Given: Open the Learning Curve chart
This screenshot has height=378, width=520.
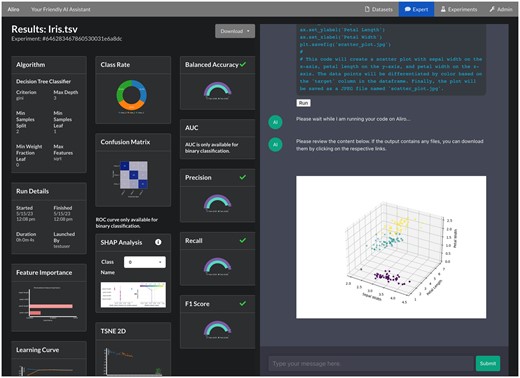Looking at the screenshot, I should [x=48, y=369].
